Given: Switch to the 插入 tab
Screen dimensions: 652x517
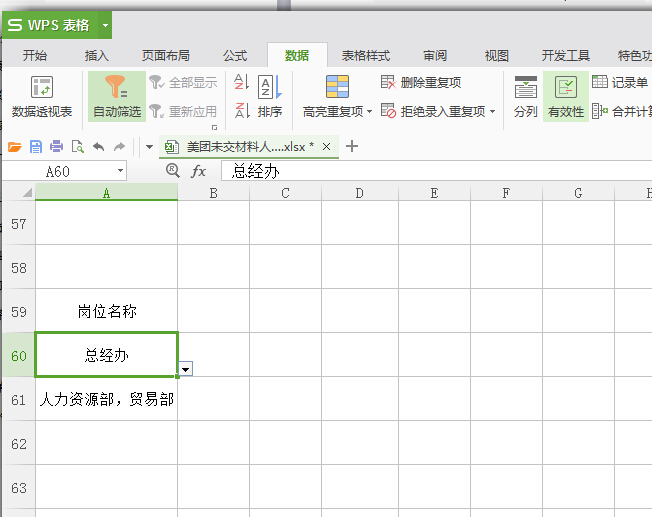Looking at the screenshot, I should pos(96,55).
